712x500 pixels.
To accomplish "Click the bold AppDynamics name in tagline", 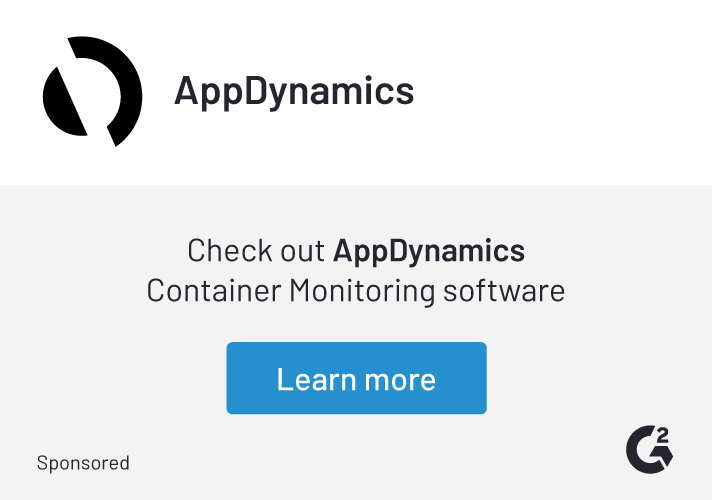I will point(429,250).
